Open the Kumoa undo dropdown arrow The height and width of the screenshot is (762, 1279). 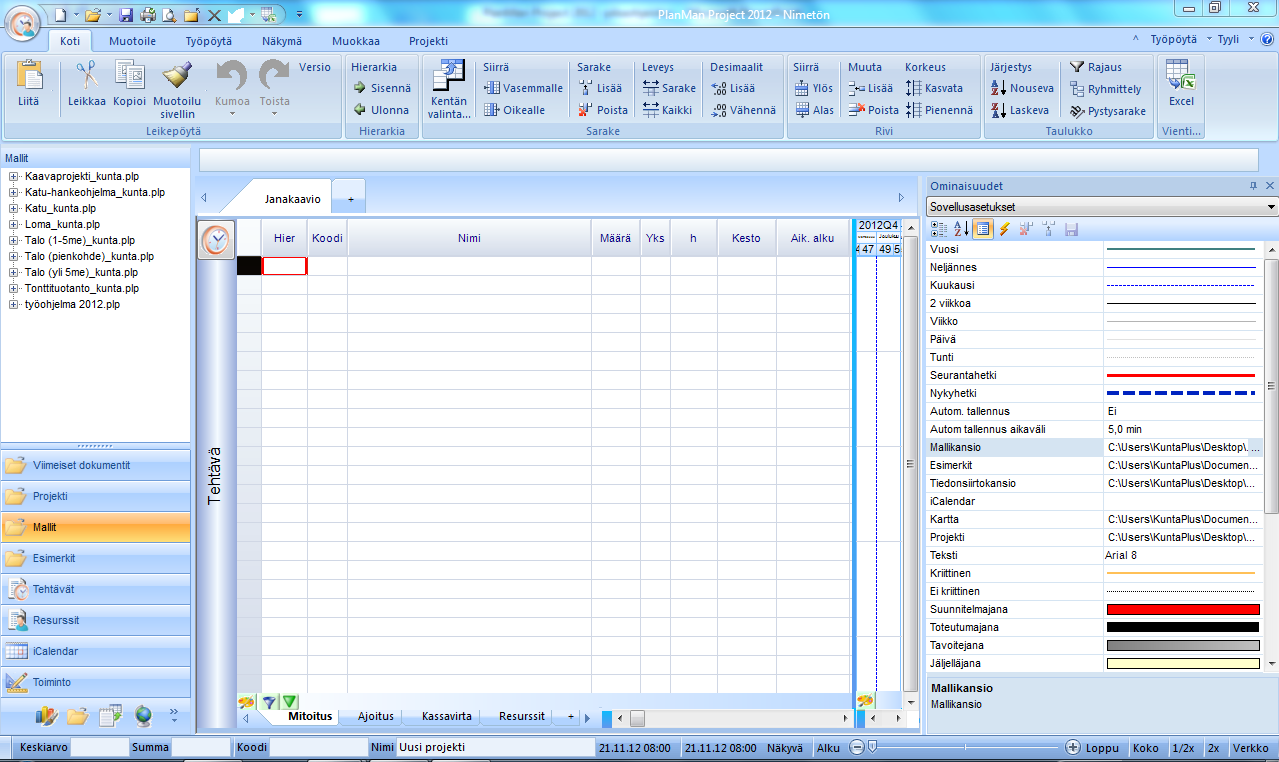232,114
